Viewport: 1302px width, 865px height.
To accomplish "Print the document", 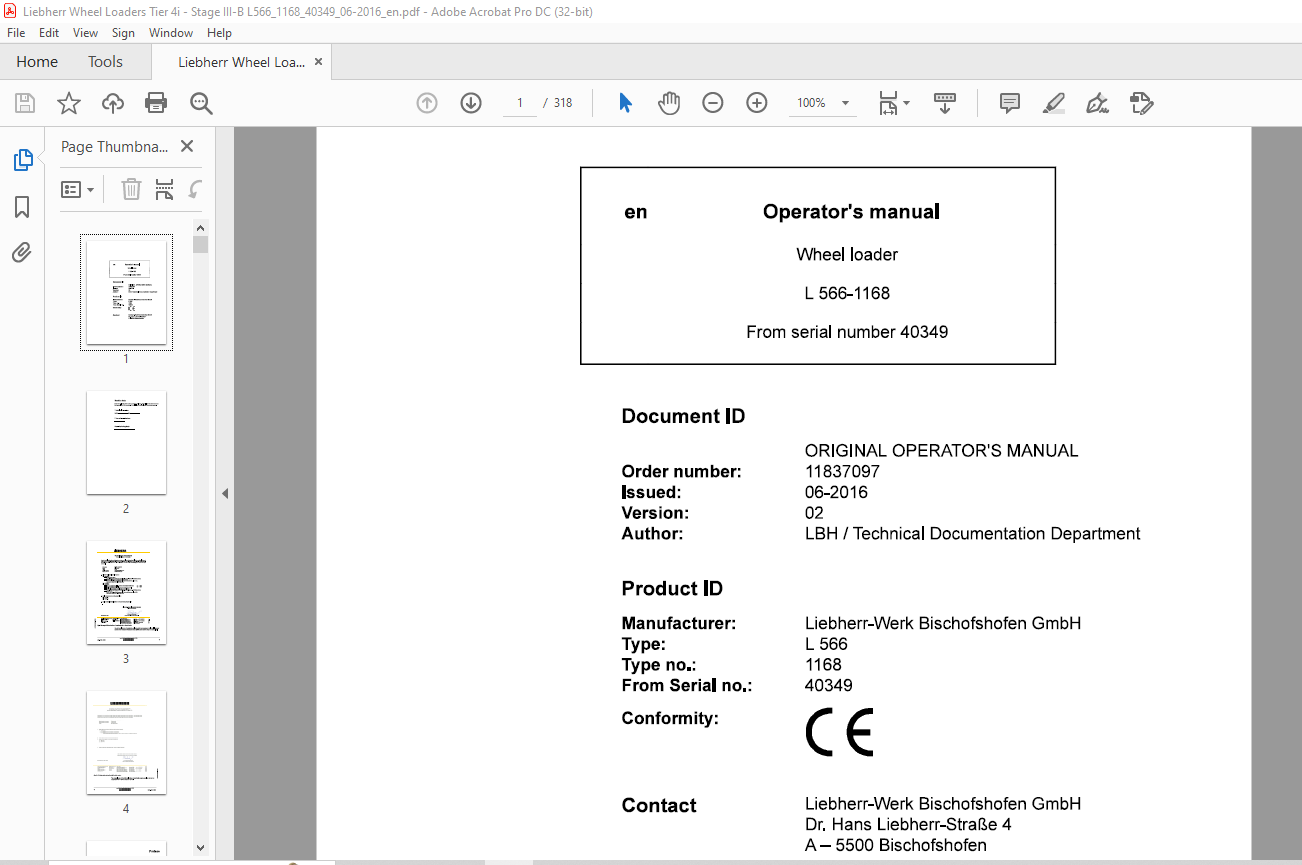I will coord(156,103).
